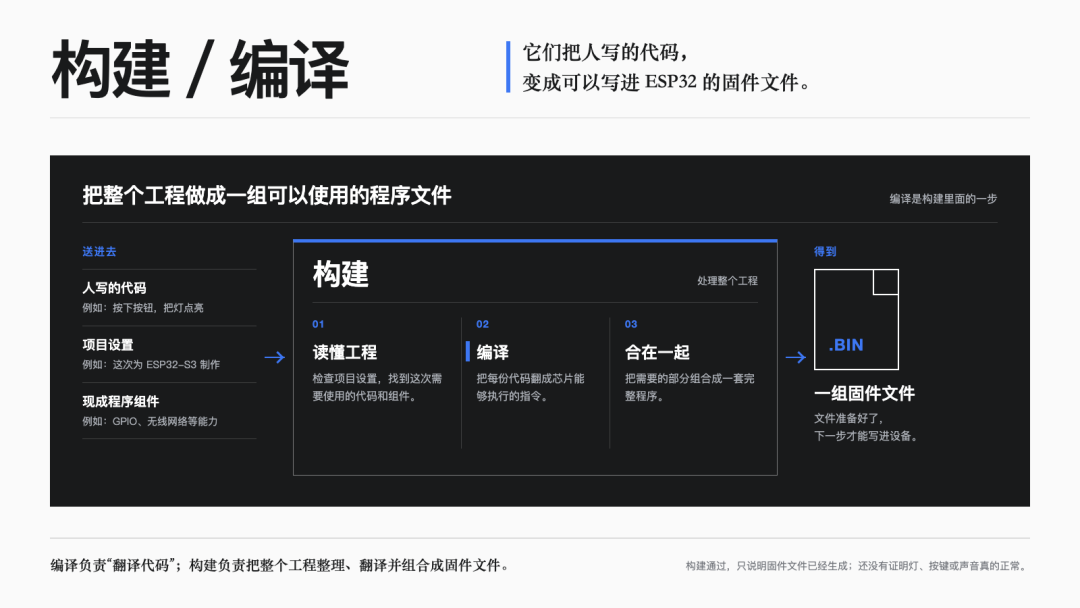Click the footer sentence starting 编译负责“翻译代码”
Viewport: 1080px width, 608px height.
coord(281,565)
